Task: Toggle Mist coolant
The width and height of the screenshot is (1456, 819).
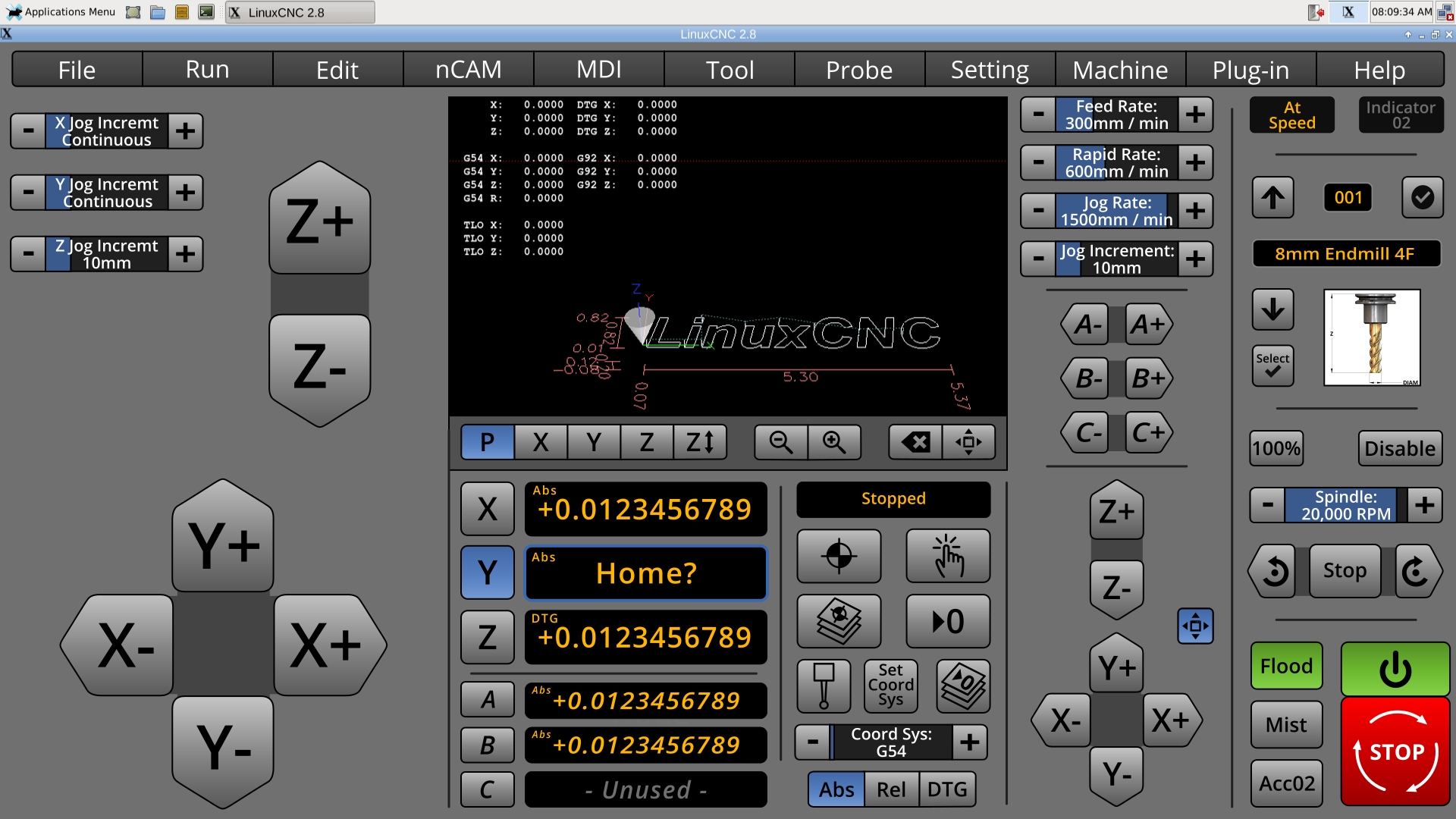Action: 1286,725
